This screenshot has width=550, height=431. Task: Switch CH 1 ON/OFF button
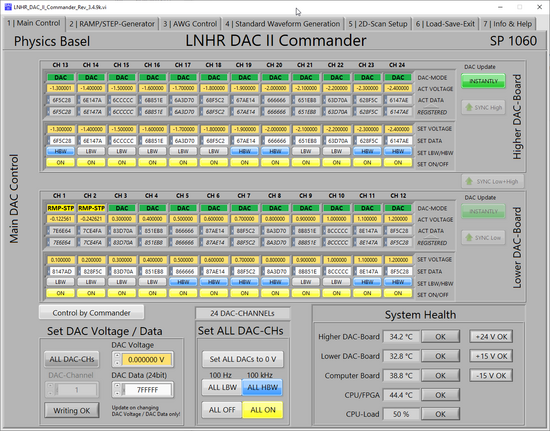tap(60, 293)
